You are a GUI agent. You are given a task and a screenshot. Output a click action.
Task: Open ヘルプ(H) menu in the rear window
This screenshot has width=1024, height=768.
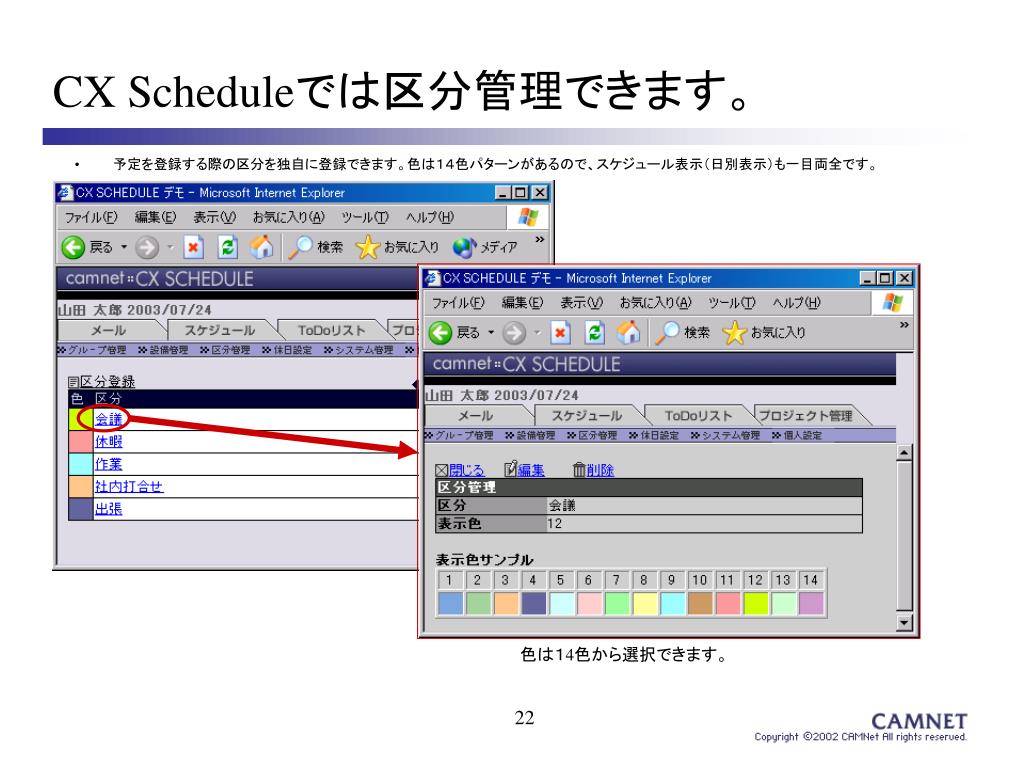tap(429, 217)
